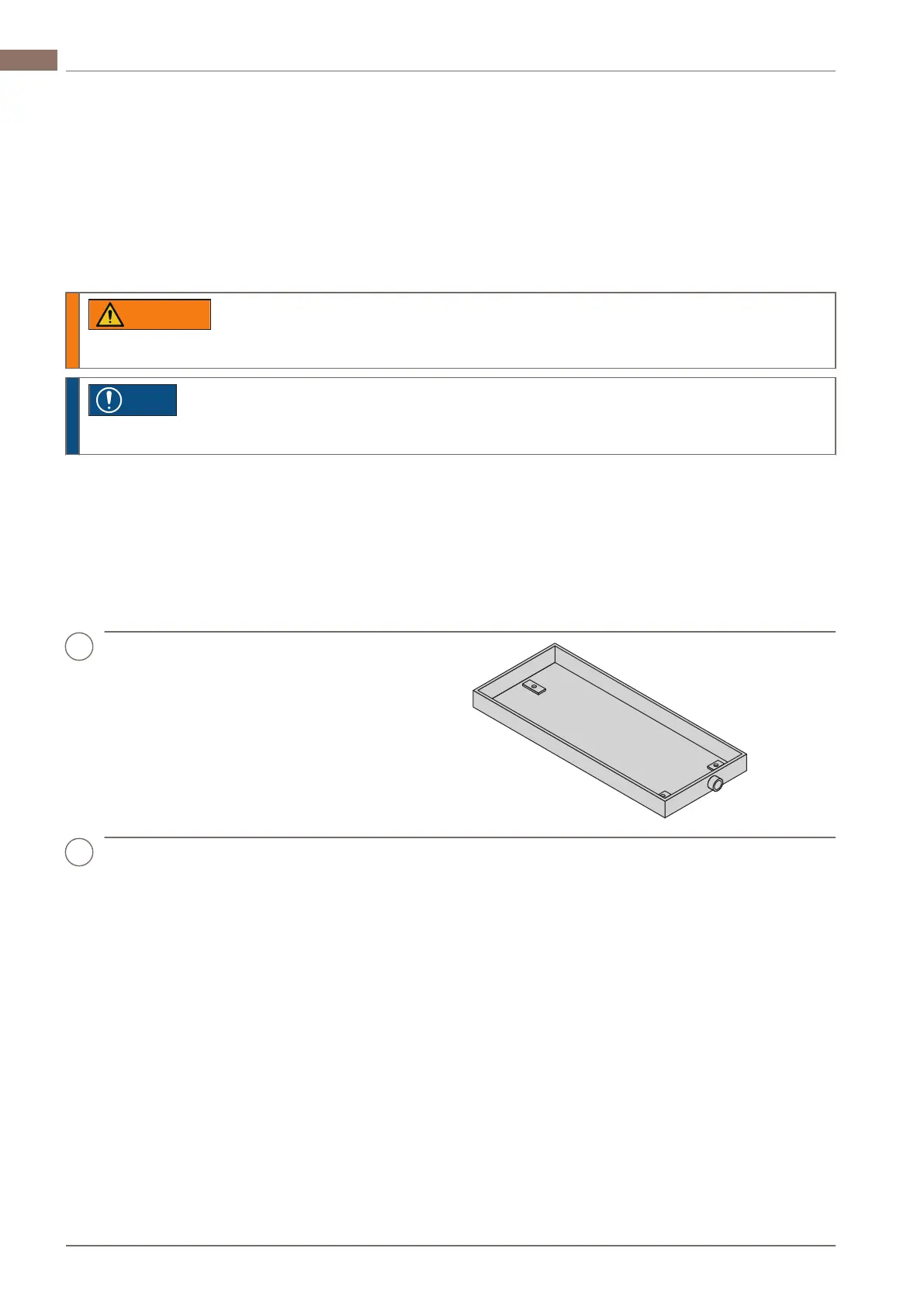Viewport: 924px width, 1307px height.
Task: Select the drip tray illustration
Action: (x=610, y=730)
